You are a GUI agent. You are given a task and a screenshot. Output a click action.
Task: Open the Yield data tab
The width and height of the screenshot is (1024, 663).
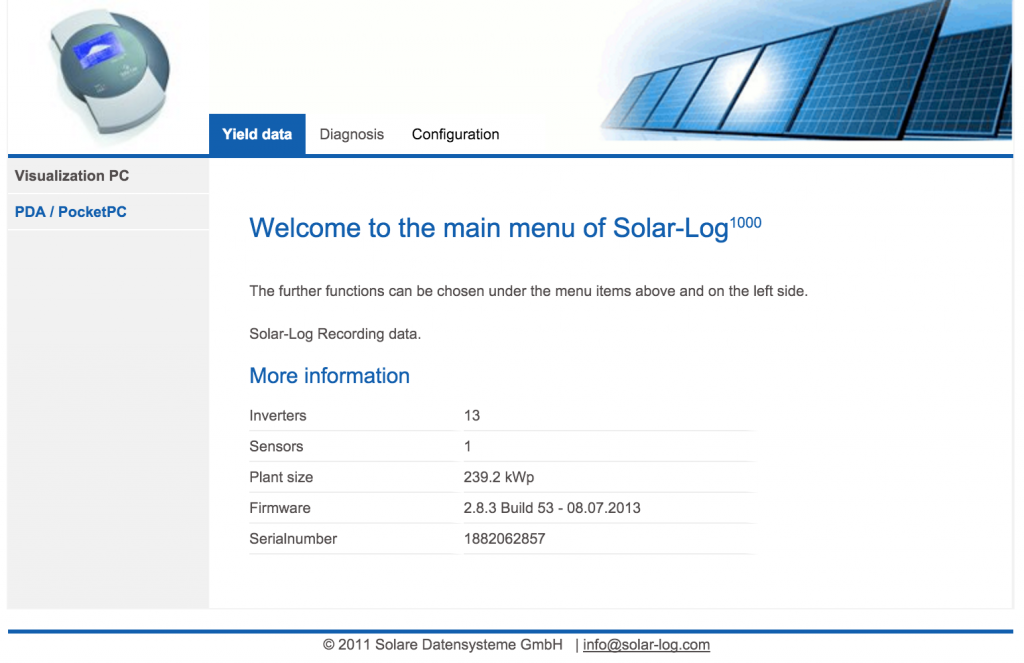coord(257,134)
